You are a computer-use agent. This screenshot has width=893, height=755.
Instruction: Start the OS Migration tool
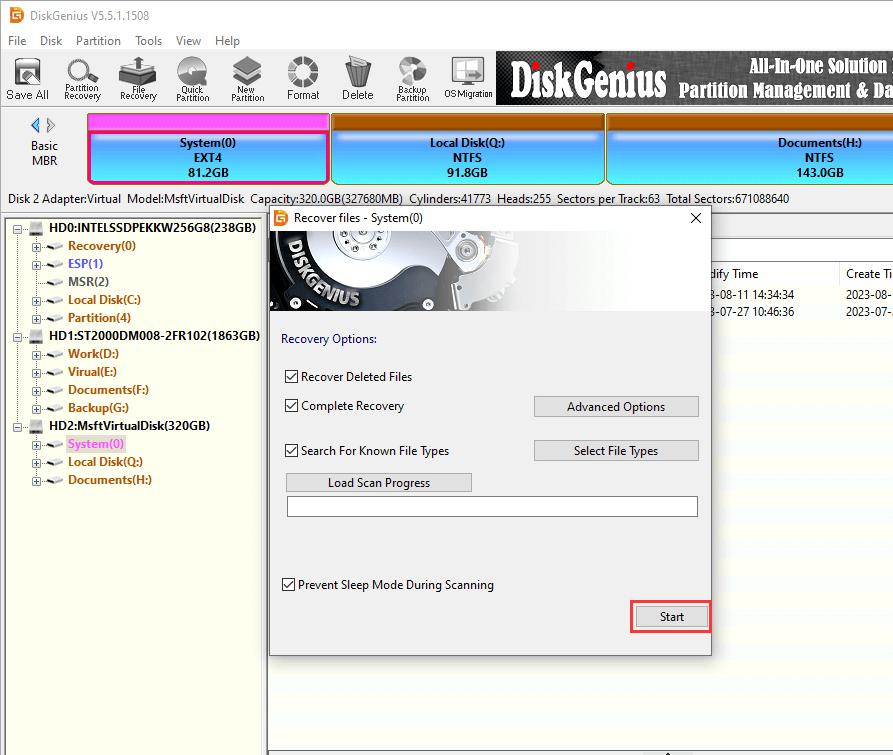(468, 79)
